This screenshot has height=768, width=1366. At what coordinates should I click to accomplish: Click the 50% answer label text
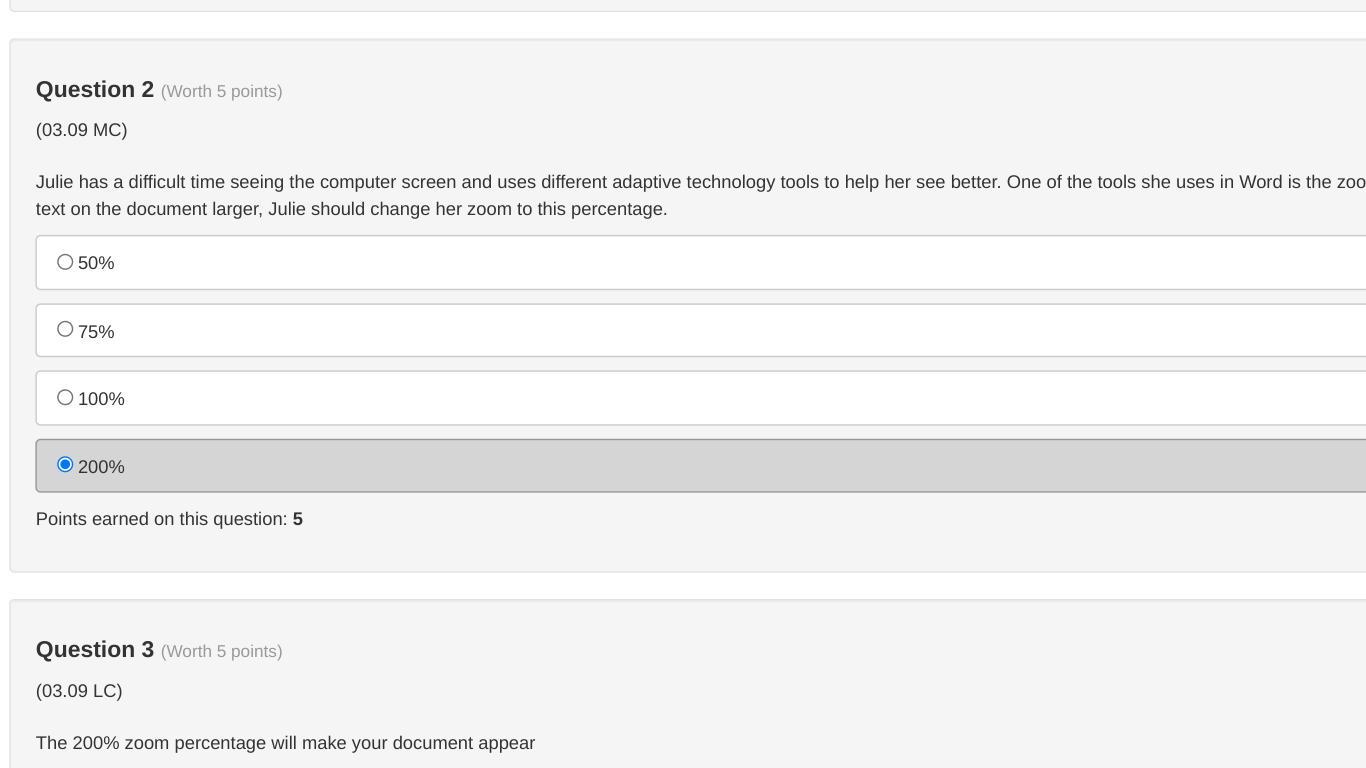[96, 263]
